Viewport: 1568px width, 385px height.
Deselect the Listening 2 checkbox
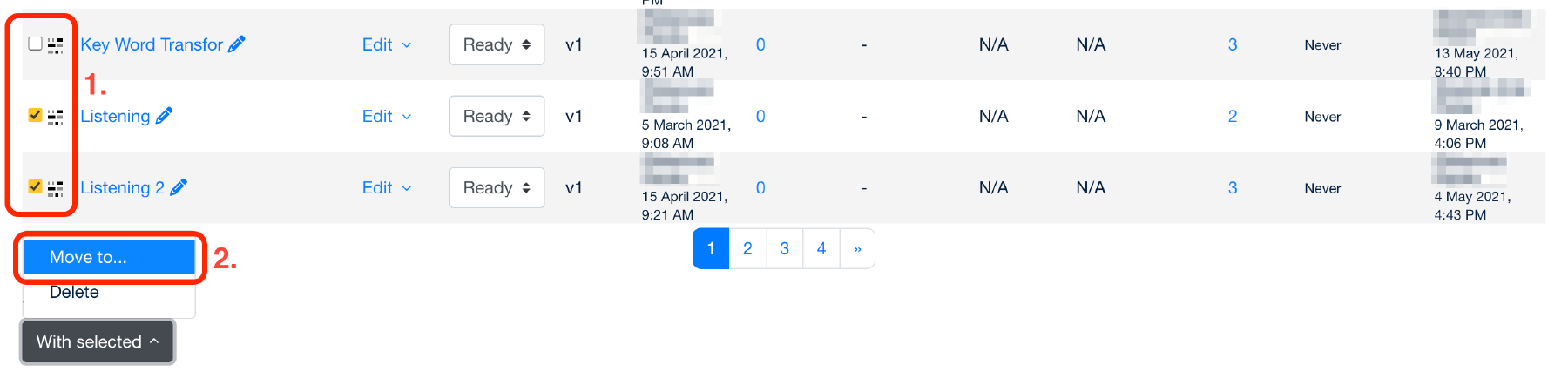coord(35,186)
